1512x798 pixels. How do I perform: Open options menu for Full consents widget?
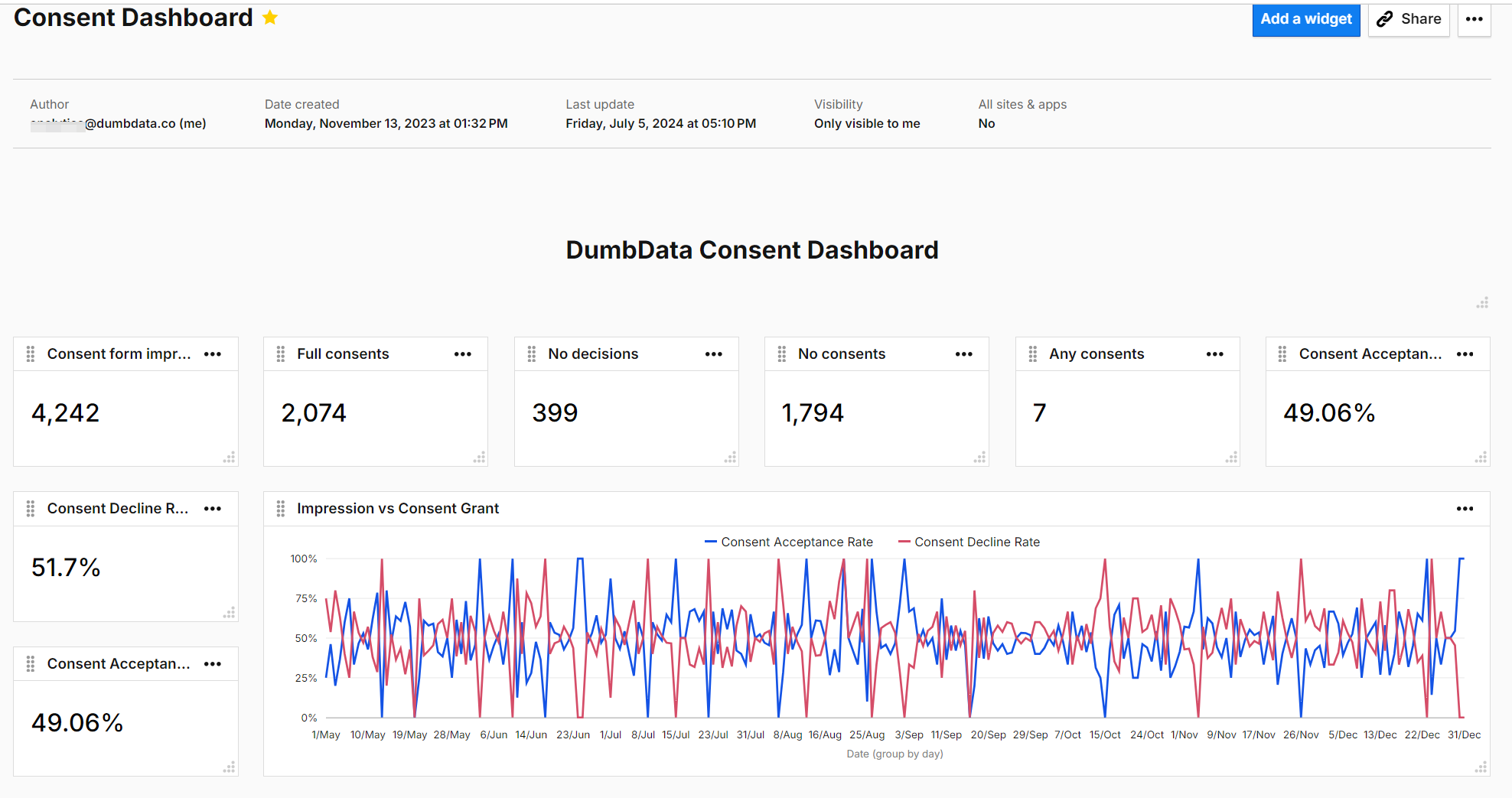coord(463,353)
